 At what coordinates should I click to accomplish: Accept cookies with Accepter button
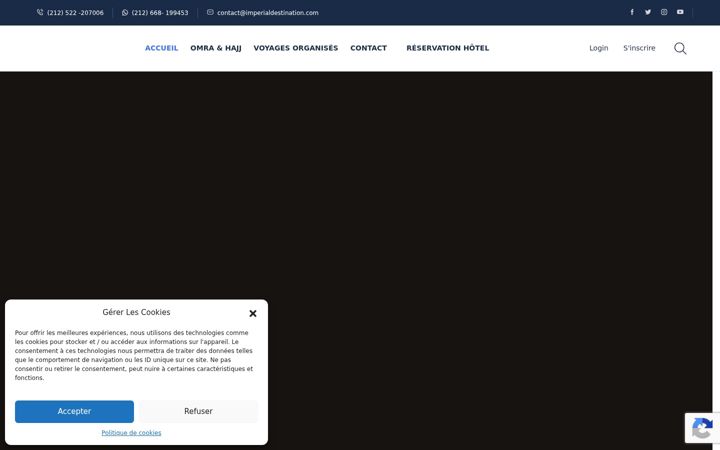pyautogui.click(x=74, y=411)
